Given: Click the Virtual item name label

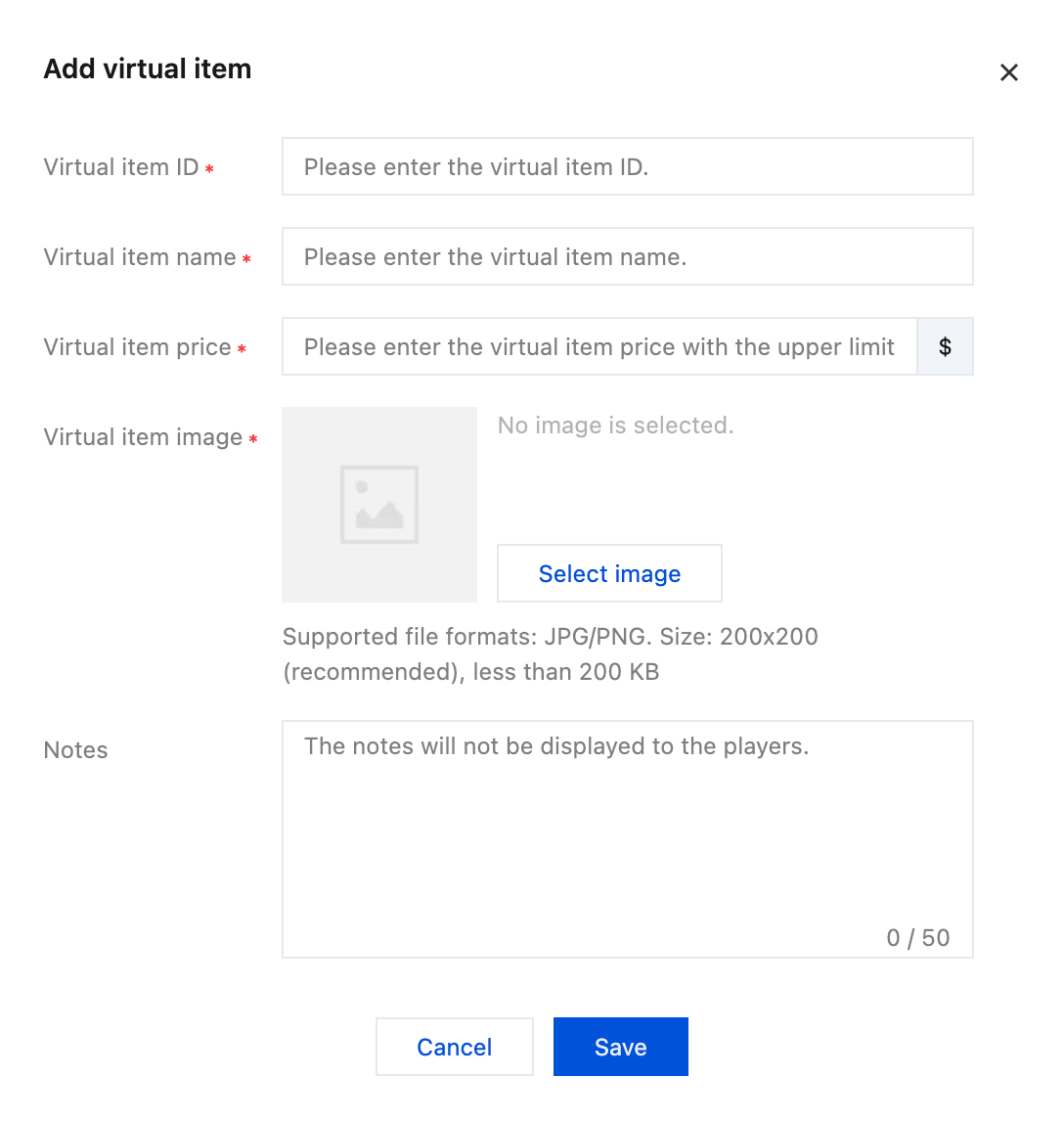Looking at the screenshot, I should [x=140, y=257].
